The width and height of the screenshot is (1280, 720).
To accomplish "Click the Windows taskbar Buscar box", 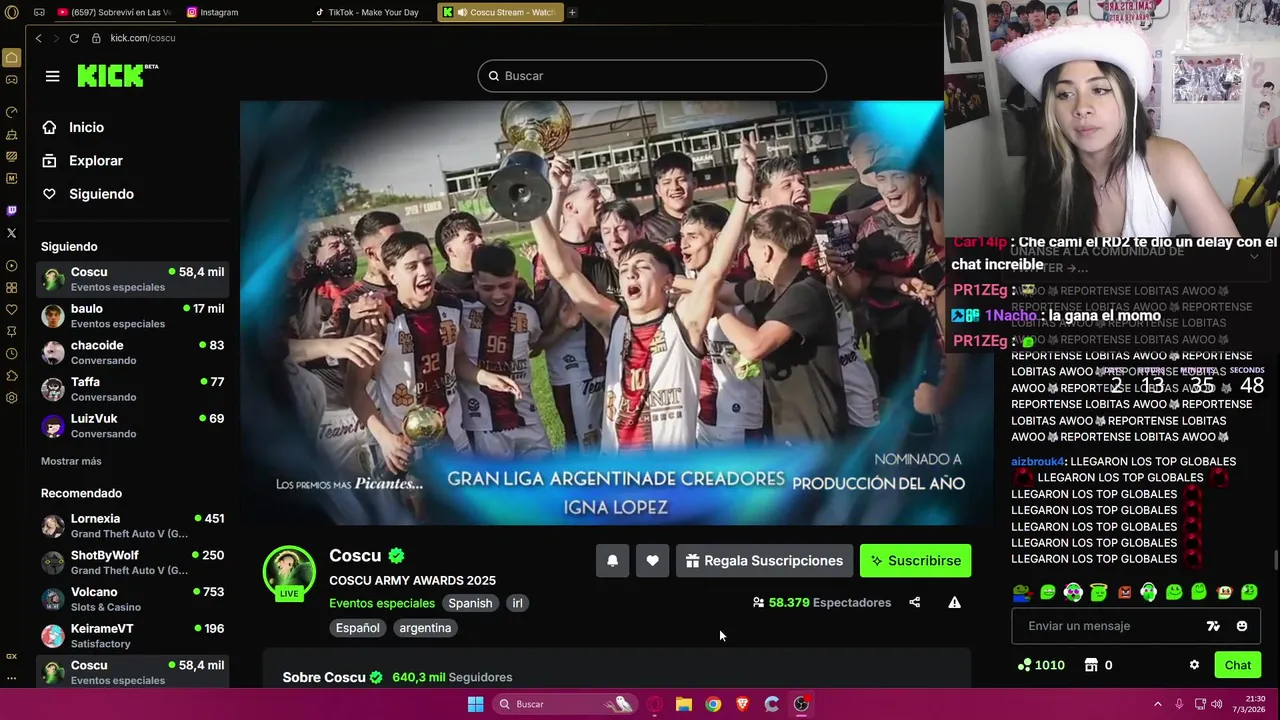I will coord(567,704).
